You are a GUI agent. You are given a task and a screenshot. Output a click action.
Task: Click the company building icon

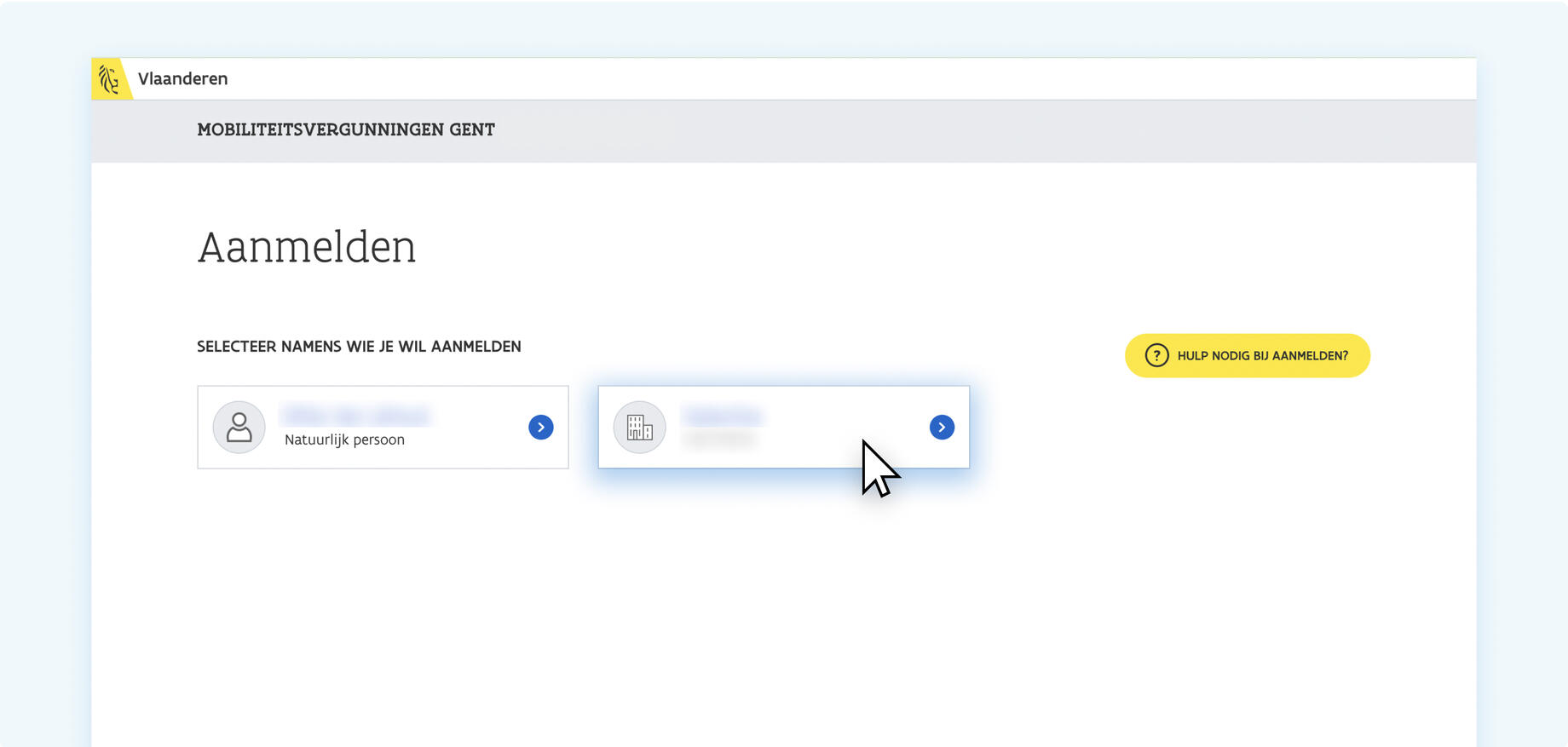[639, 427]
